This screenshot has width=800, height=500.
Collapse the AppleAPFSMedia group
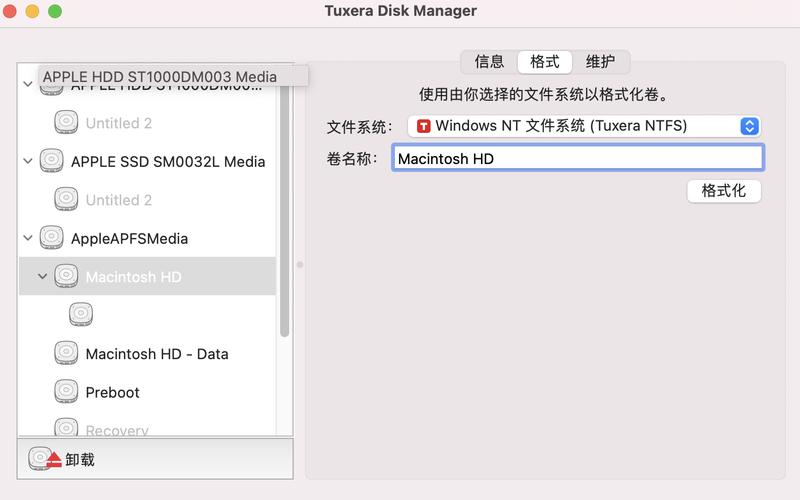tap(28, 238)
